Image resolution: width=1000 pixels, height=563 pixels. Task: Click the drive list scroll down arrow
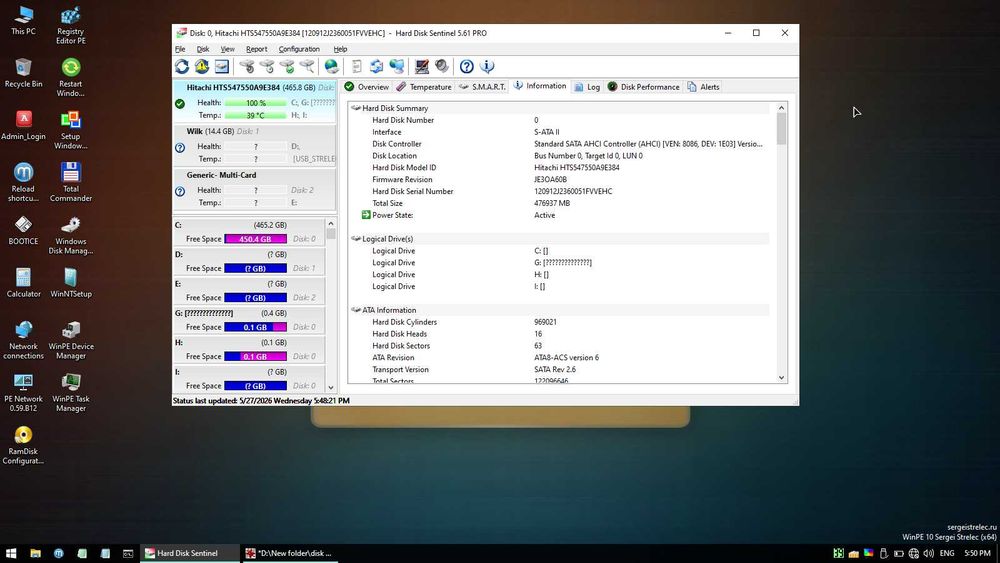[330, 386]
